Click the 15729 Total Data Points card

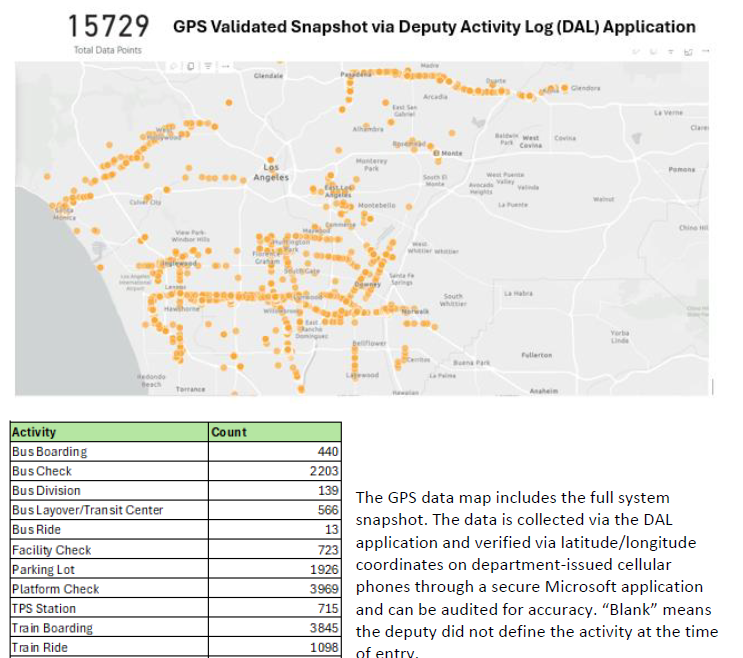(x=107, y=30)
